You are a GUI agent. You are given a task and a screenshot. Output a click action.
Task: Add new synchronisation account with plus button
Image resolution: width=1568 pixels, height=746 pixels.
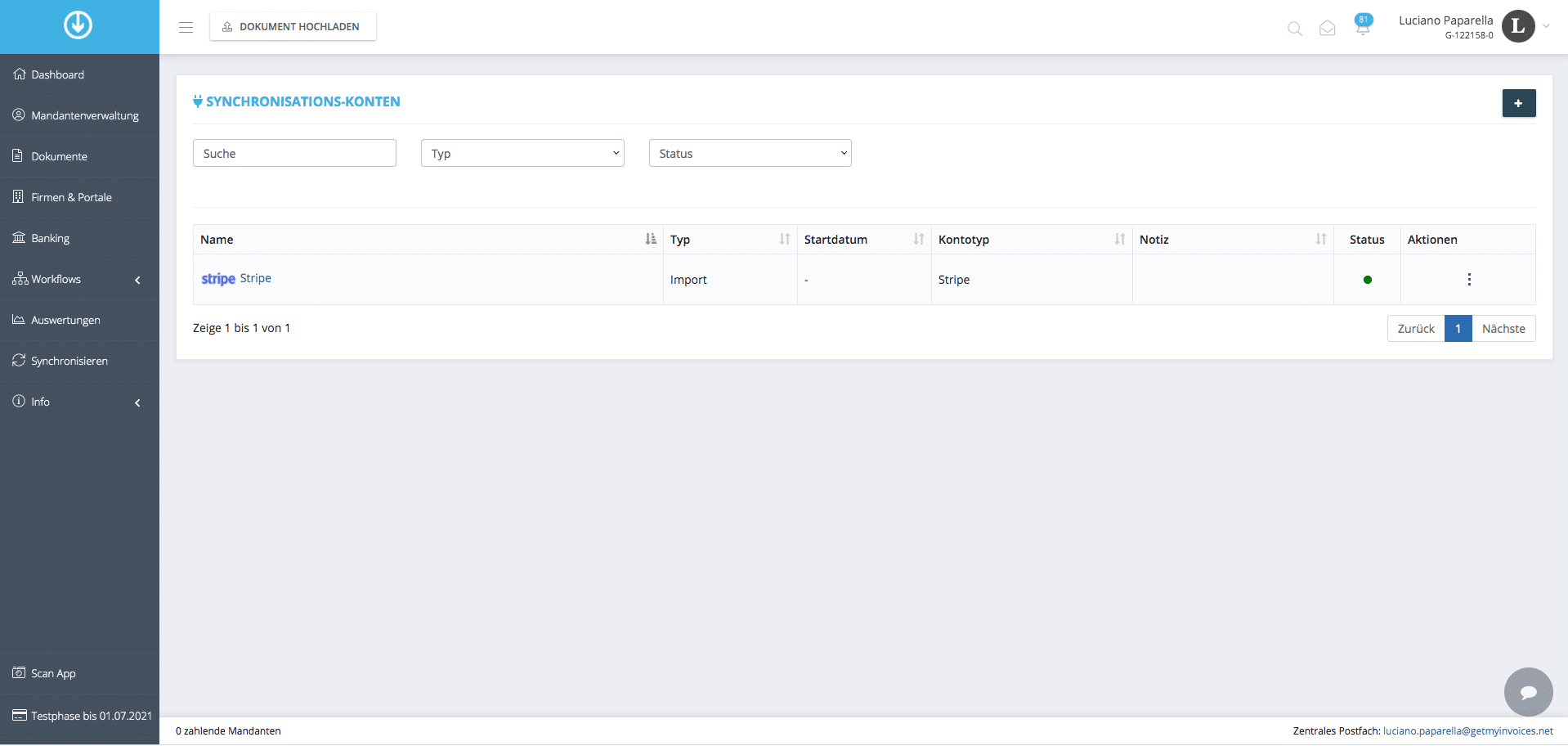tap(1519, 103)
